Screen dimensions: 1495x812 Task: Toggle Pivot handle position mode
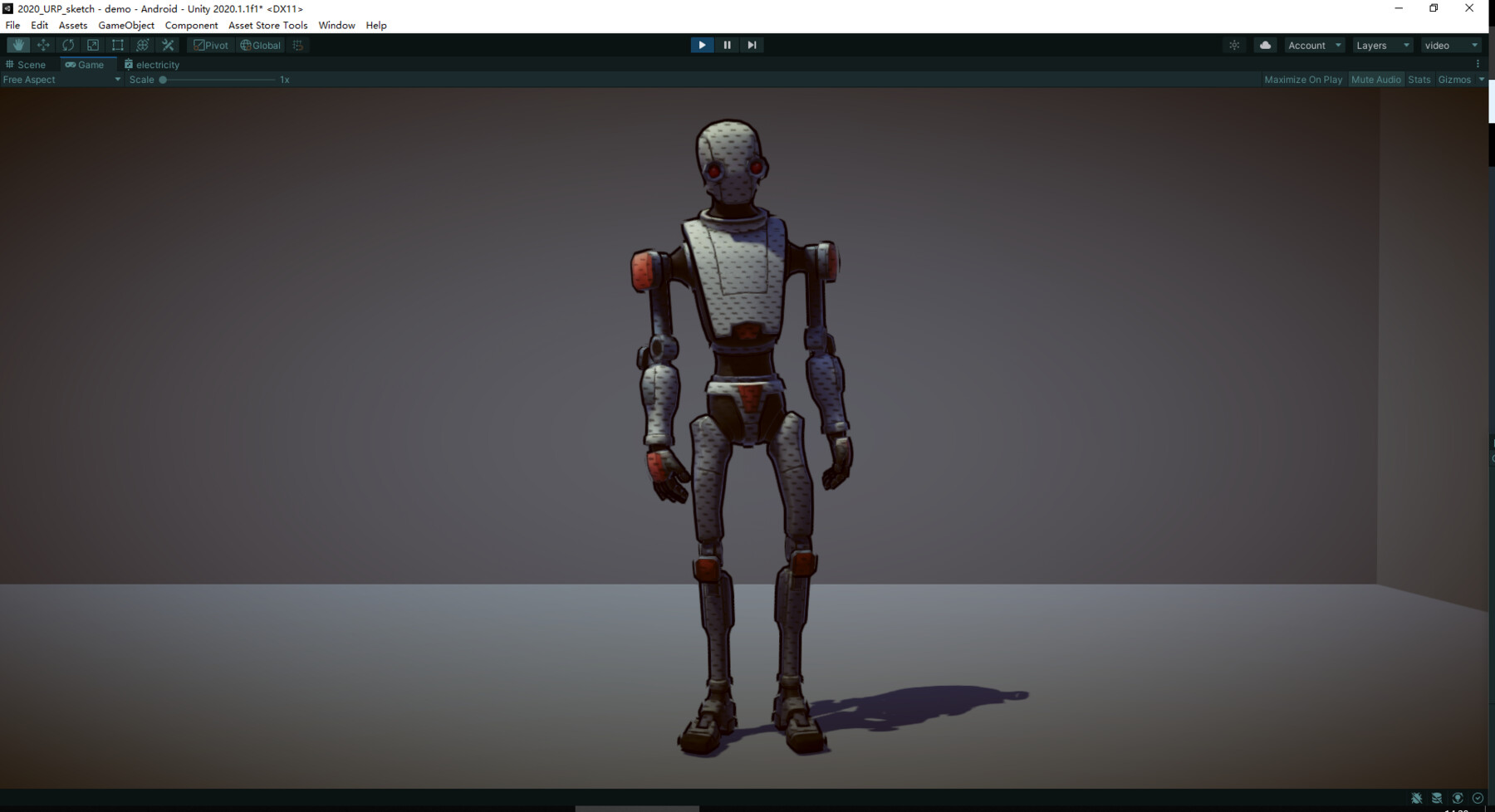click(x=211, y=45)
